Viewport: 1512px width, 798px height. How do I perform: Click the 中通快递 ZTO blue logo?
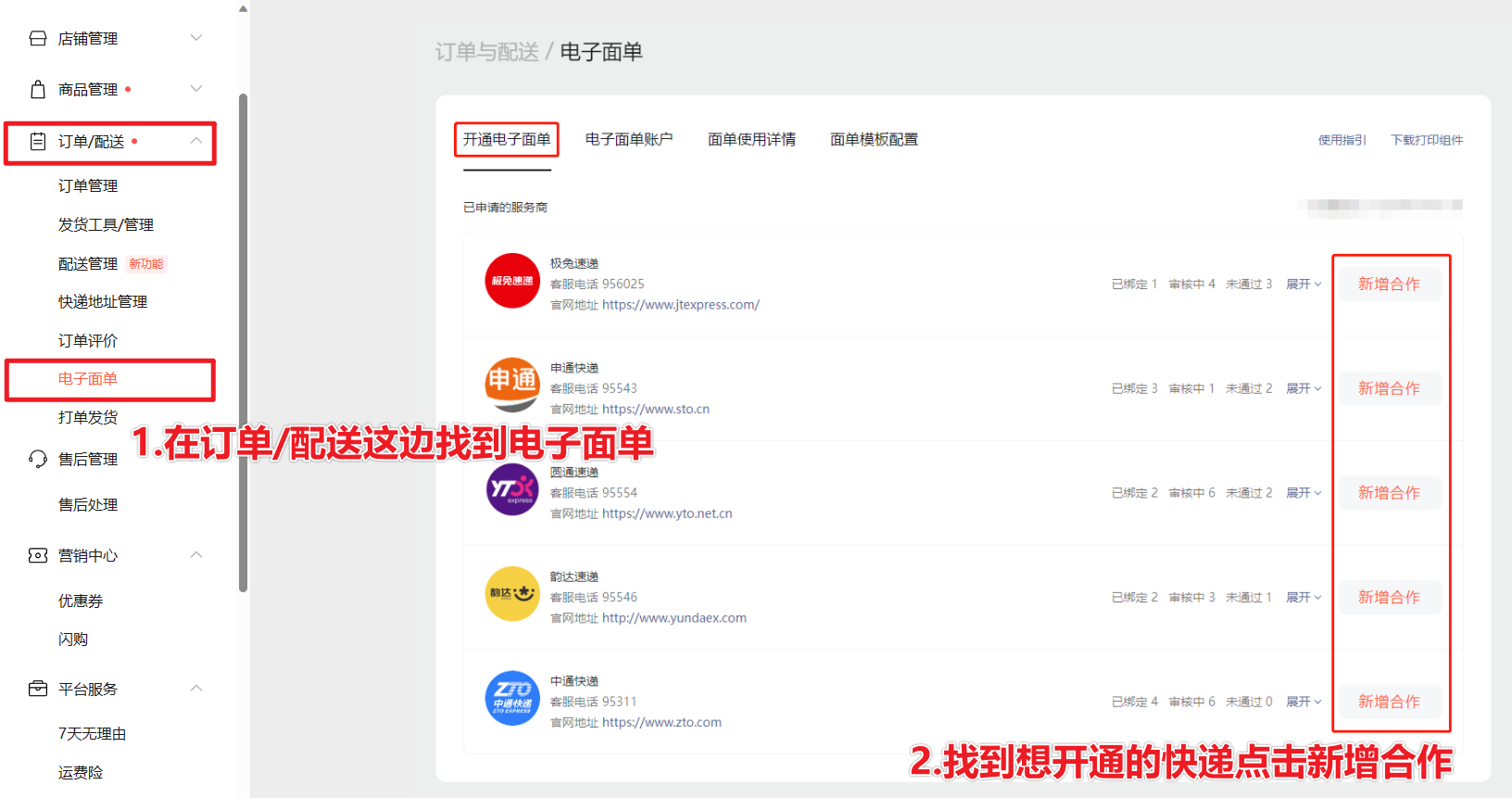coord(512,698)
